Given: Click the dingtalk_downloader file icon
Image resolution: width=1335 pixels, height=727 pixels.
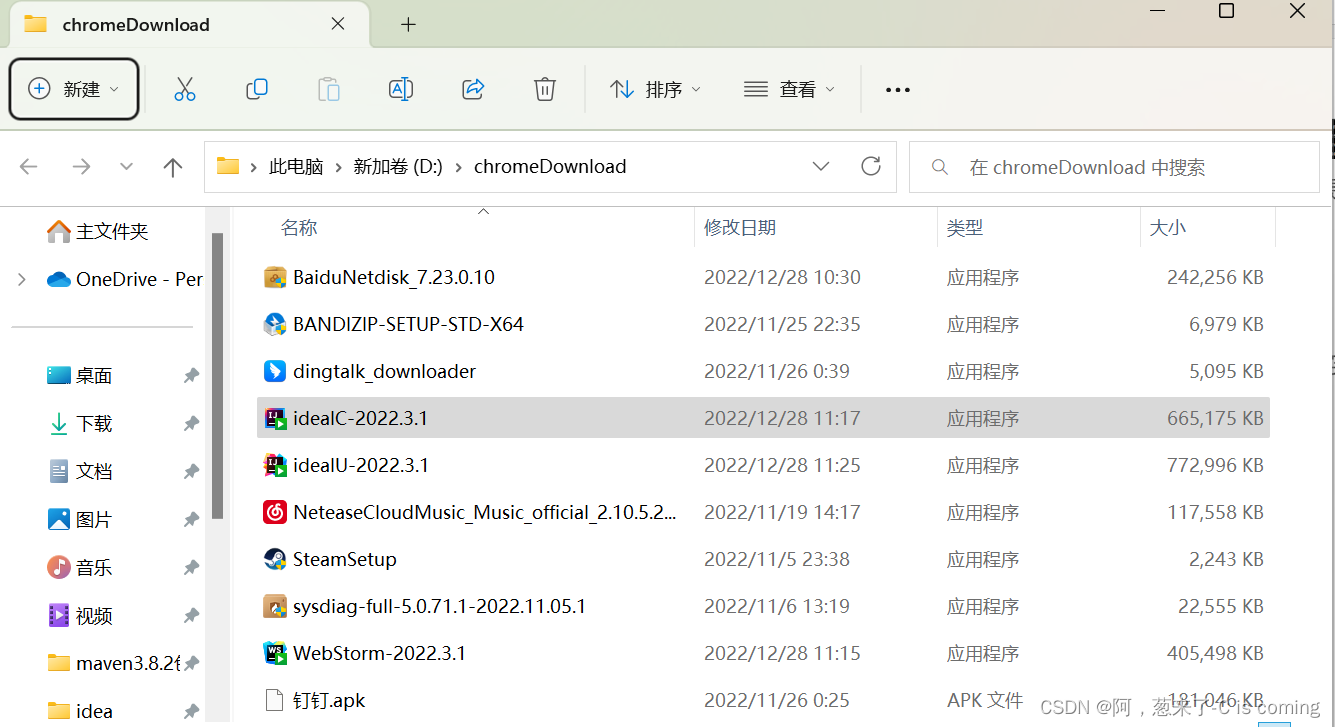Looking at the screenshot, I should tap(275, 371).
